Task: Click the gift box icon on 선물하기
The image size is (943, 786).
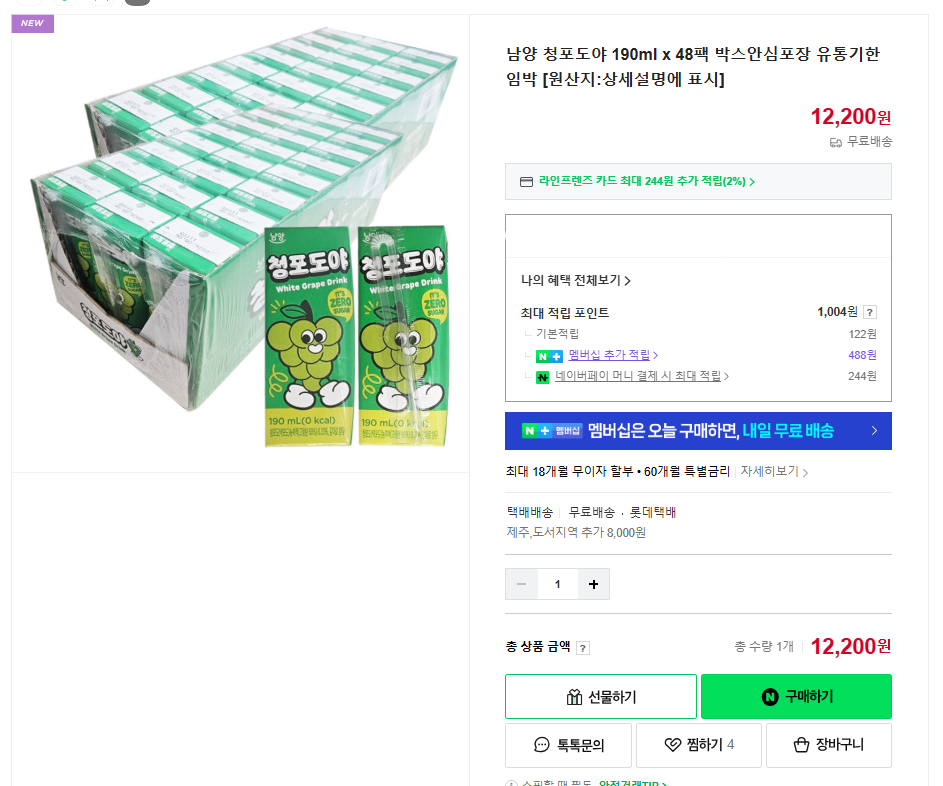Action: 574,697
